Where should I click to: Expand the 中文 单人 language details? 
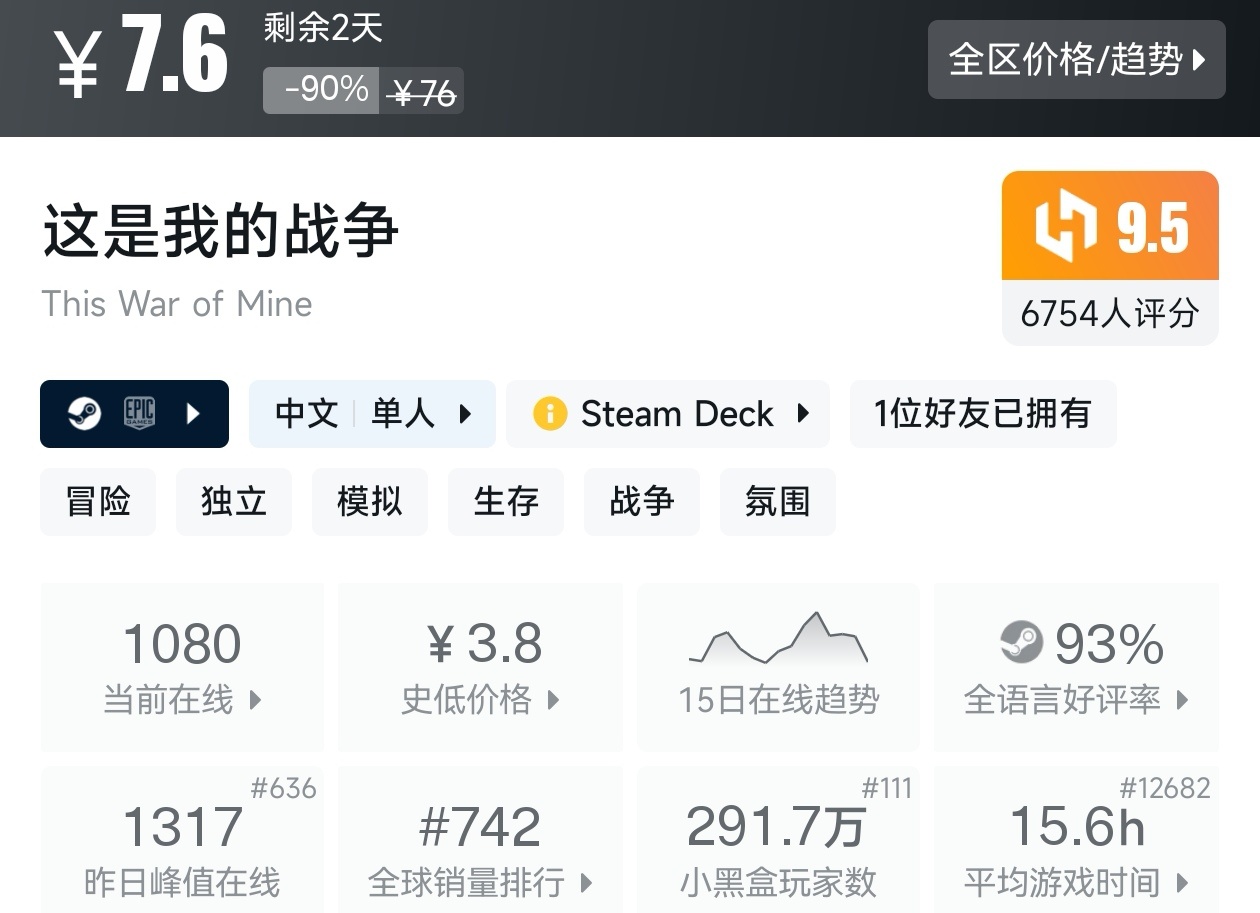click(372, 414)
